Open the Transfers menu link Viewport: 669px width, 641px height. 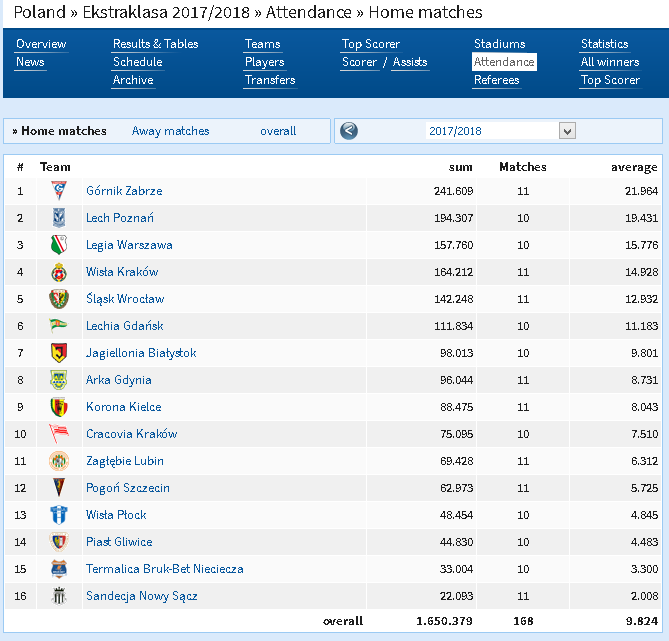270,80
